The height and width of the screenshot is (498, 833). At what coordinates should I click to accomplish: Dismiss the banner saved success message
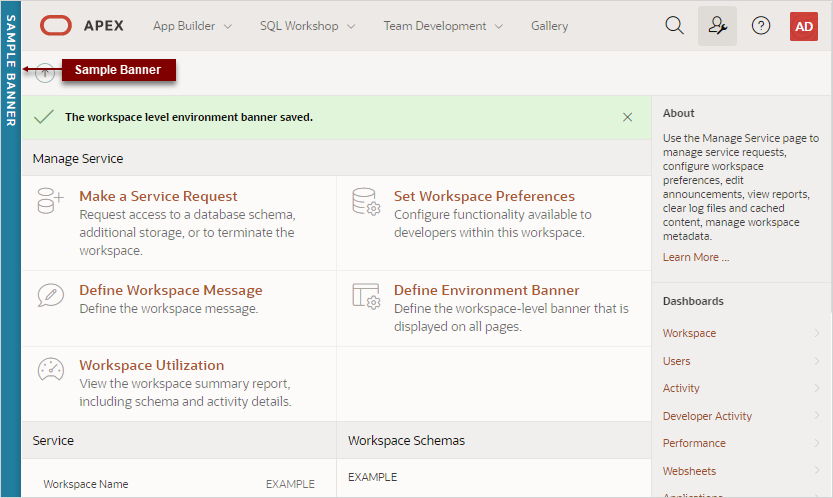(x=627, y=117)
